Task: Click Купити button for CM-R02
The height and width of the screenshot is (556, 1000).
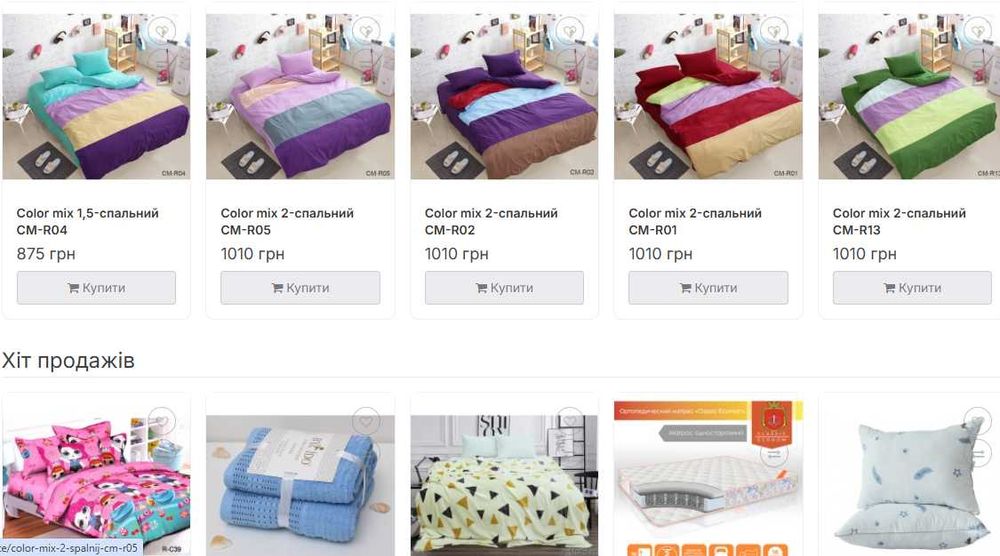Action: coord(504,288)
